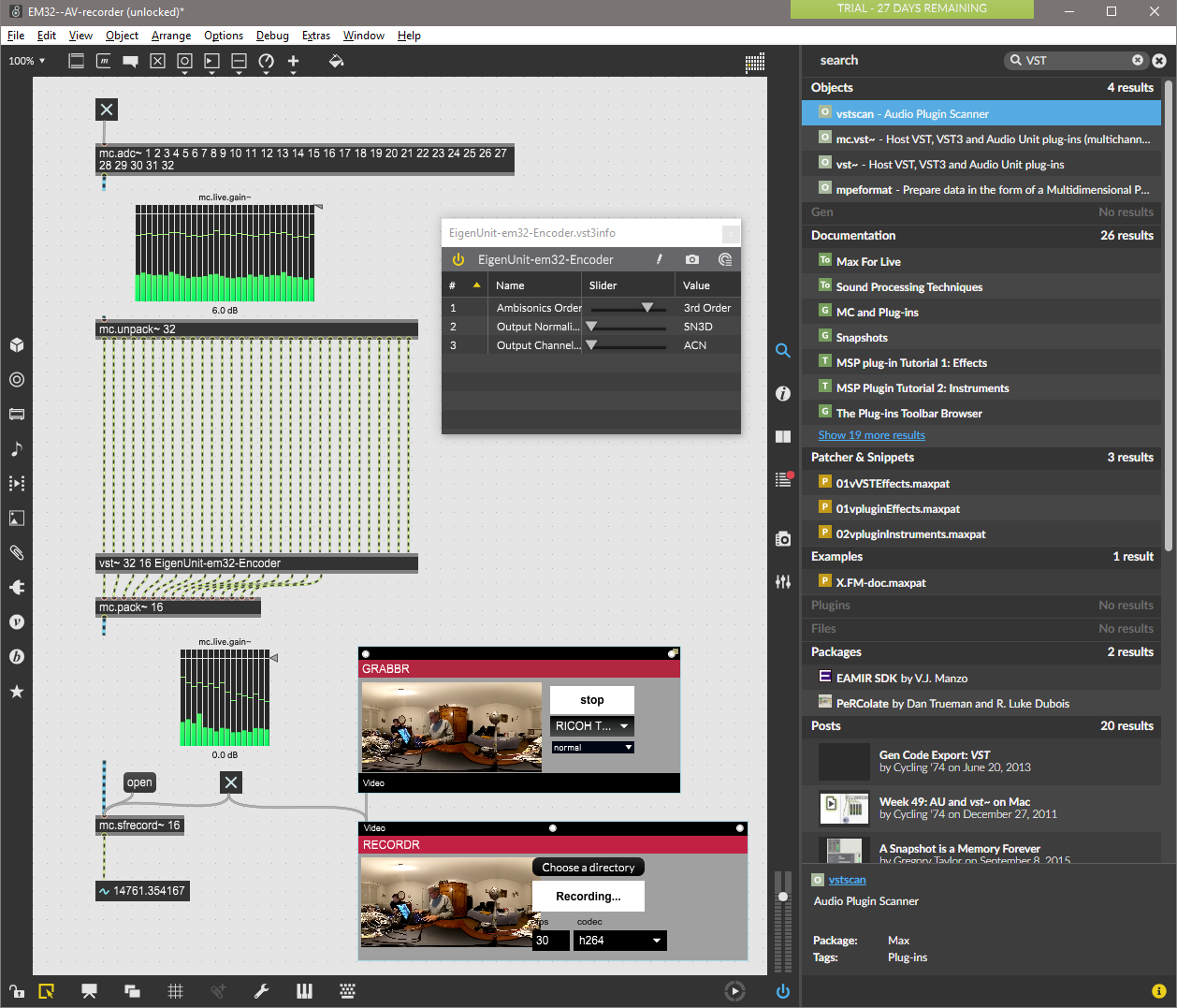Toggle the X switch above mc.adc~ object
1177x1008 pixels.
pyautogui.click(x=107, y=110)
